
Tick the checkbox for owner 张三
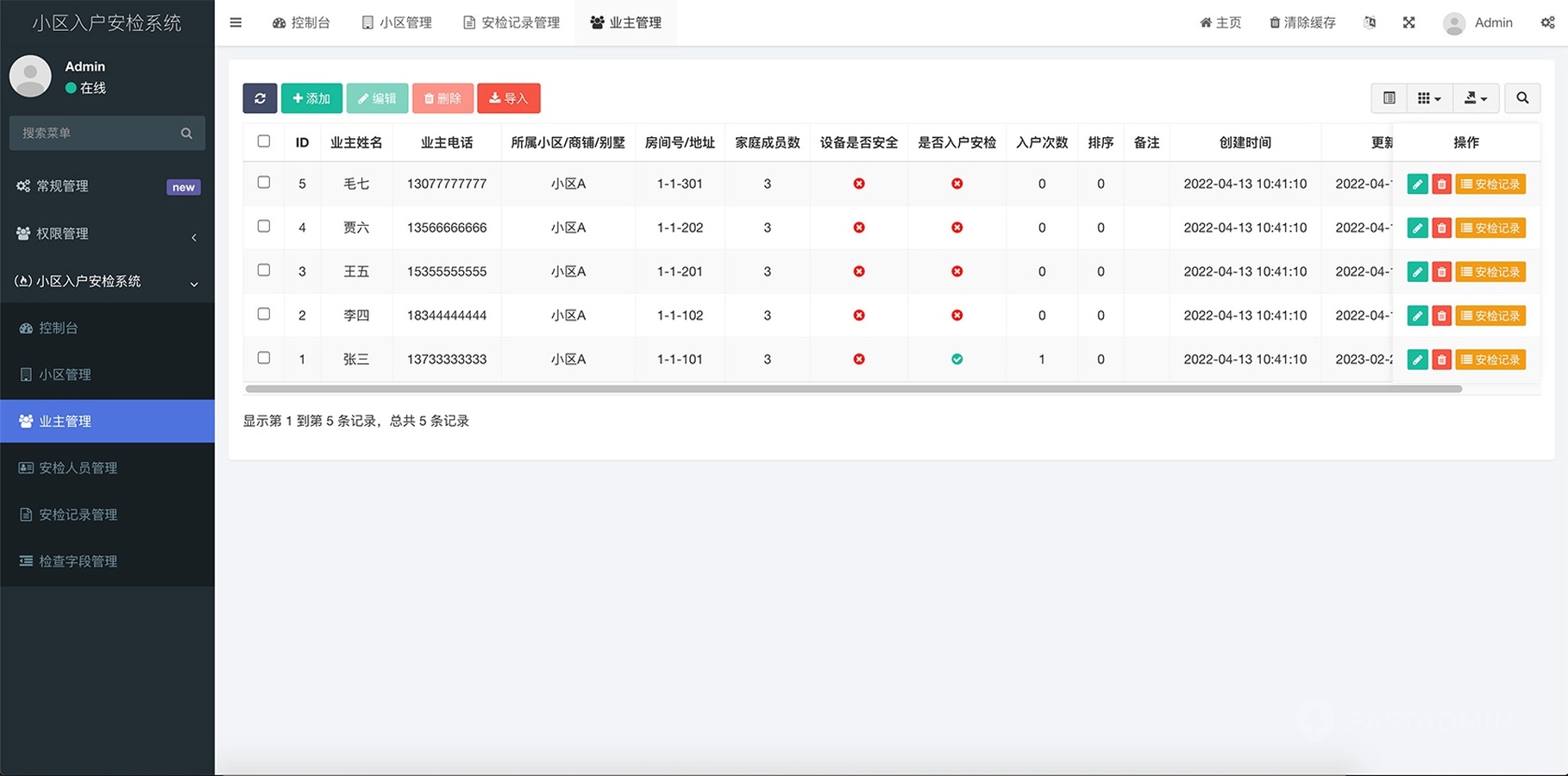(264, 358)
